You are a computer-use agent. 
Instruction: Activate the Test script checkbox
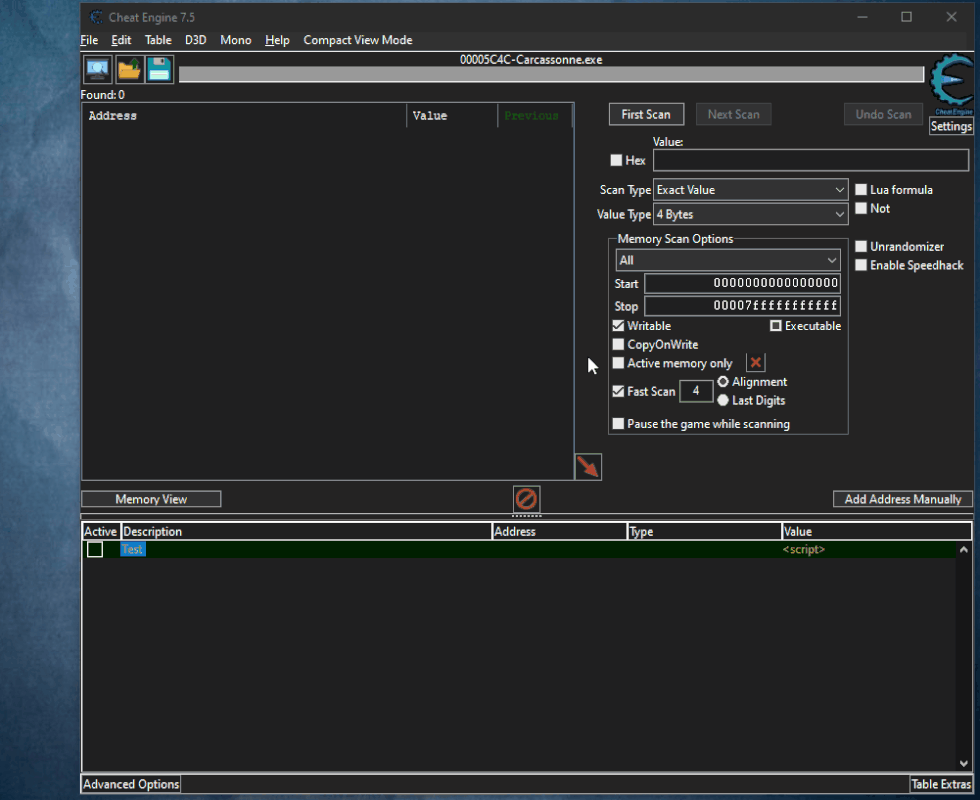point(95,549)
